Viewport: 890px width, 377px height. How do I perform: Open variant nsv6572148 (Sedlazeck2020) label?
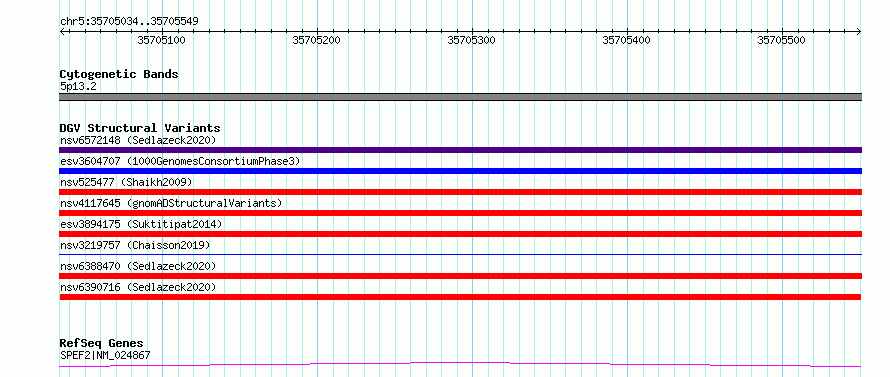click(x=138, y=140)
